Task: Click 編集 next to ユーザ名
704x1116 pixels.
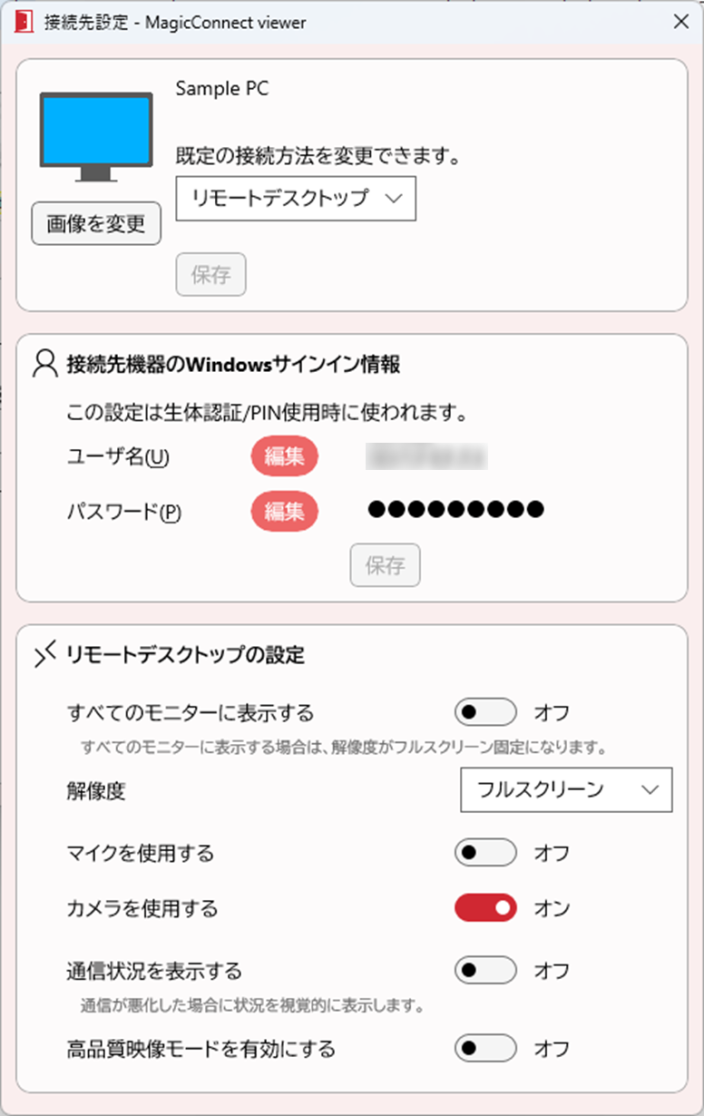Action: [x=284, y=457]
